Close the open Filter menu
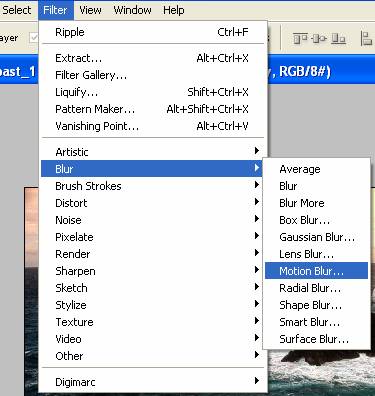The height and width of the screenshot is (396, 375). (x=55, y=10)
